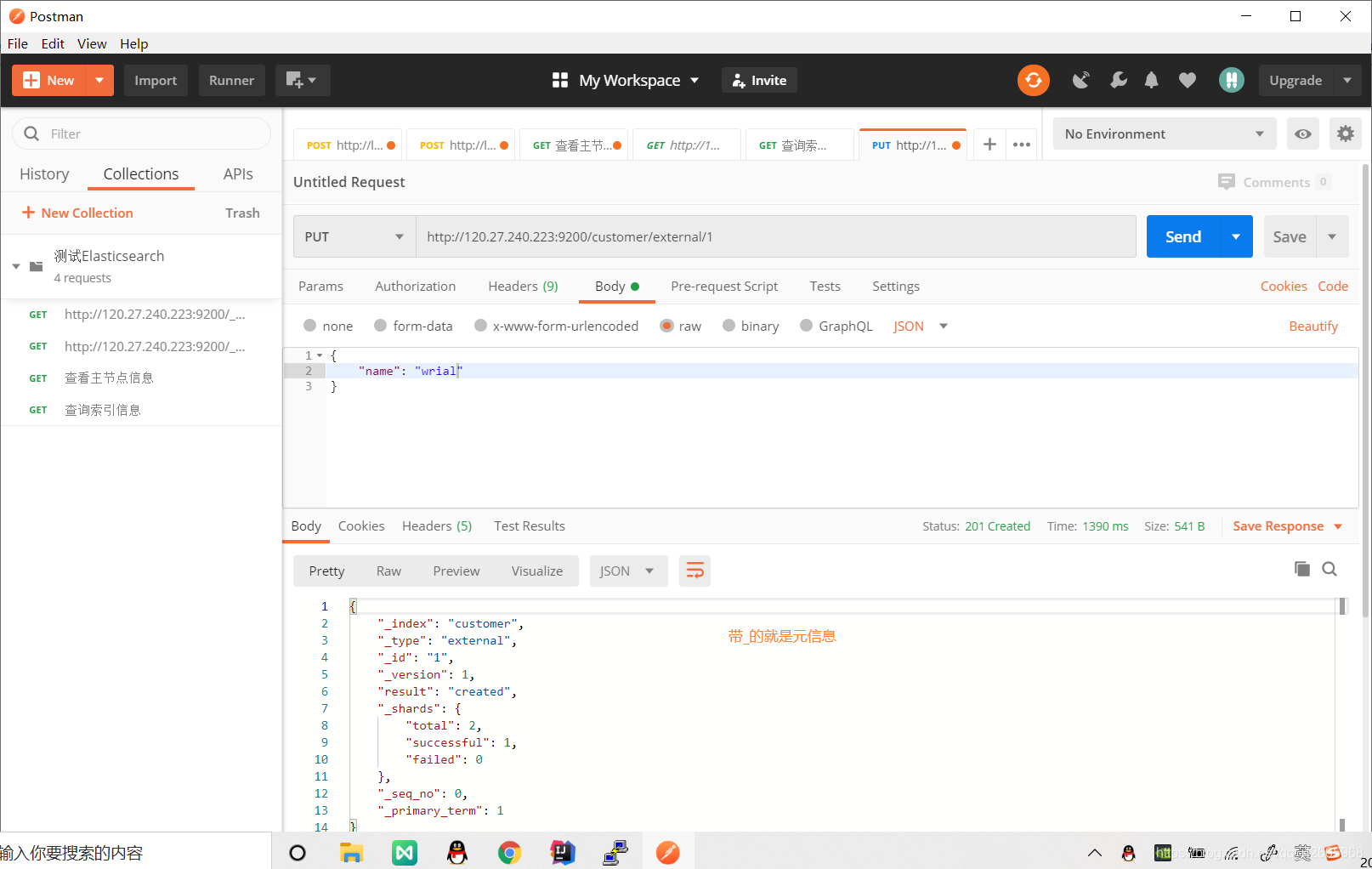Screen dimensions: 1372x869
Task: Click the Import button
Action: pos(156,80)
